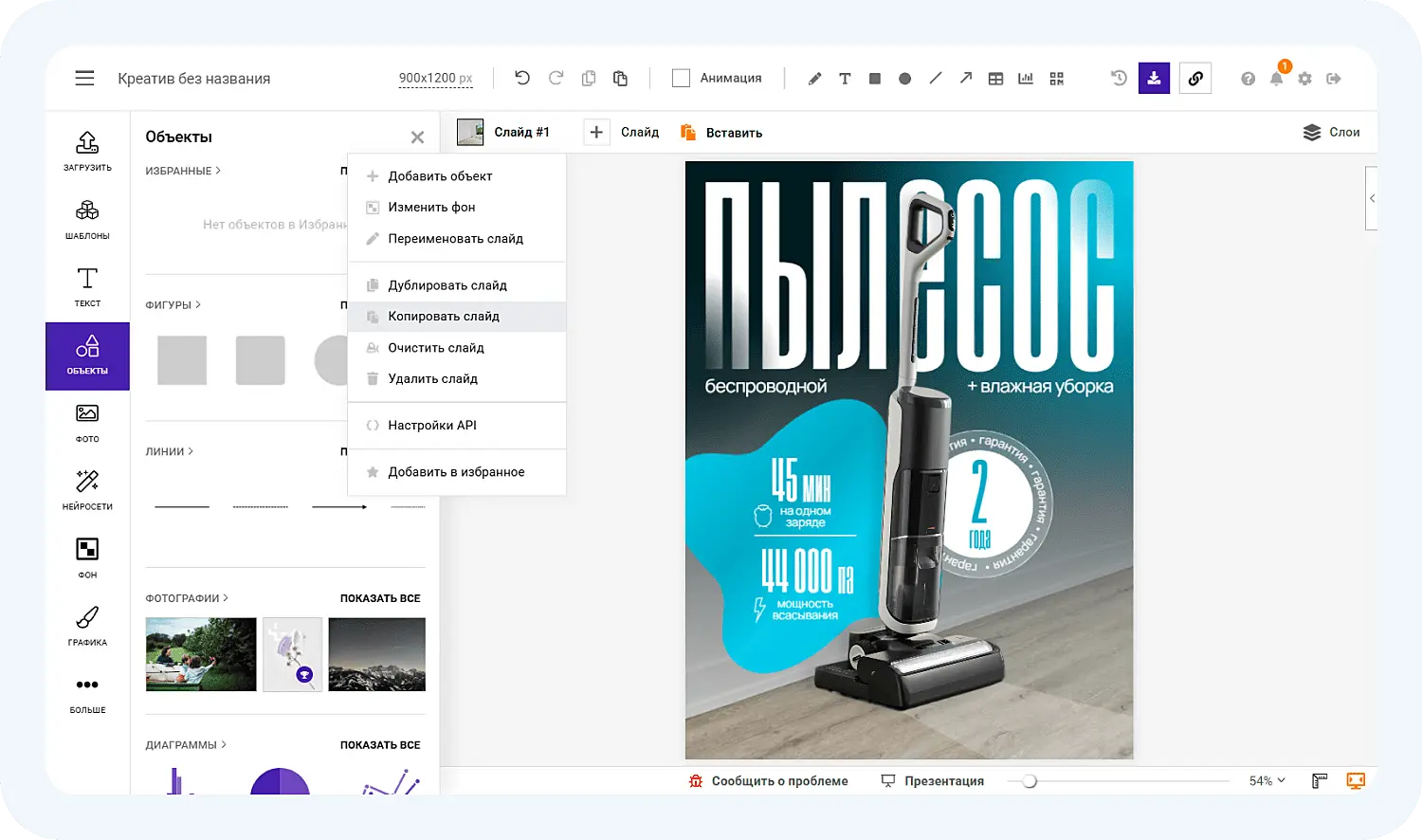Open the ФОН sidebar panel

pos(86,557)
